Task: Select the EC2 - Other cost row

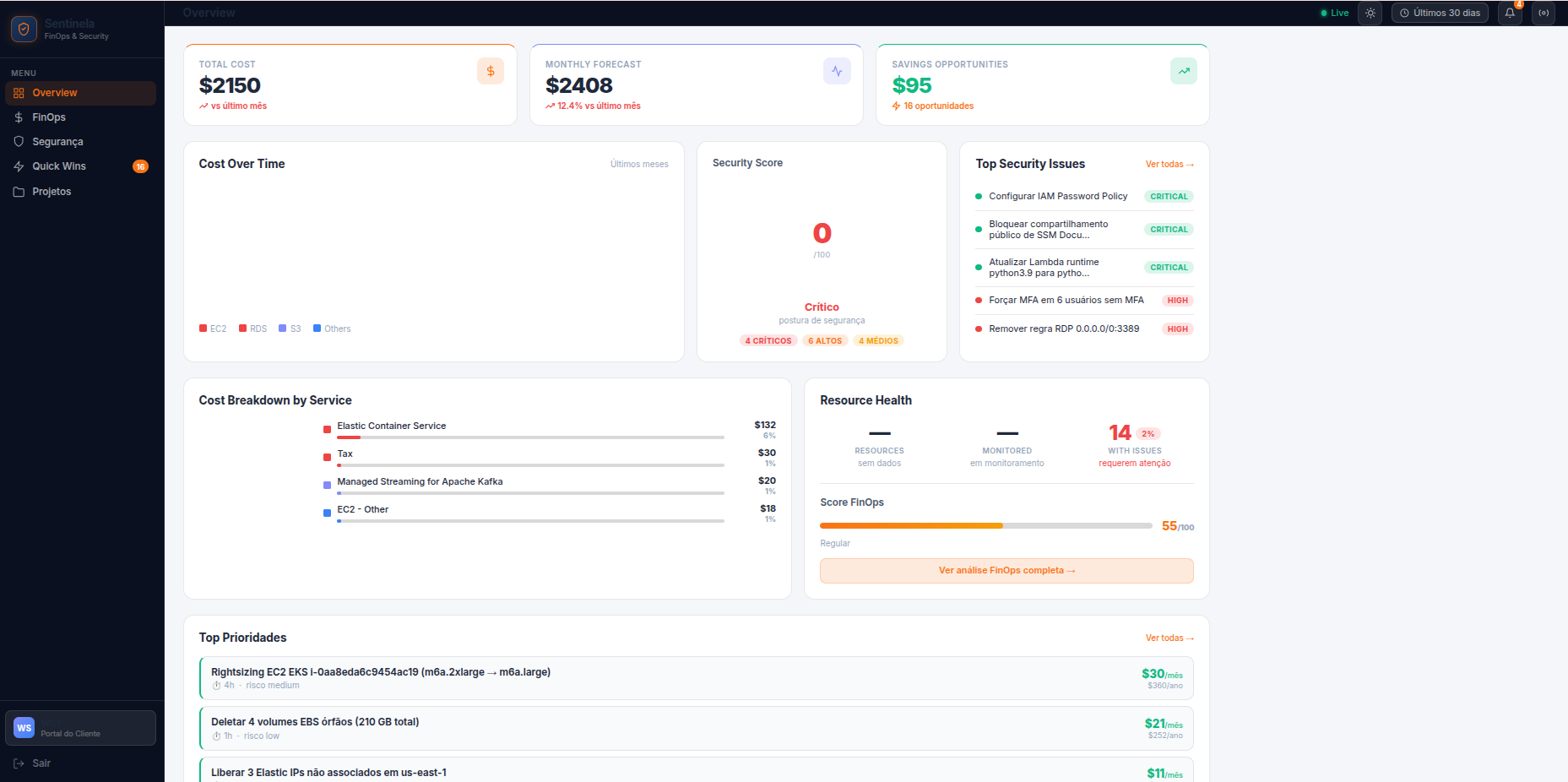Action: coord(549,513)
